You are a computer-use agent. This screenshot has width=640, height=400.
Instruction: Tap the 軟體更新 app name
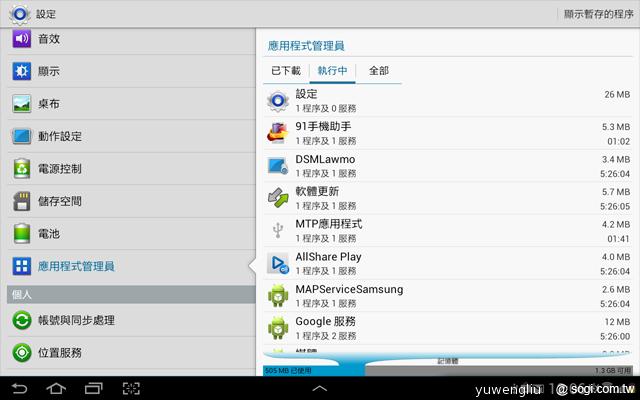pos(317,191)
